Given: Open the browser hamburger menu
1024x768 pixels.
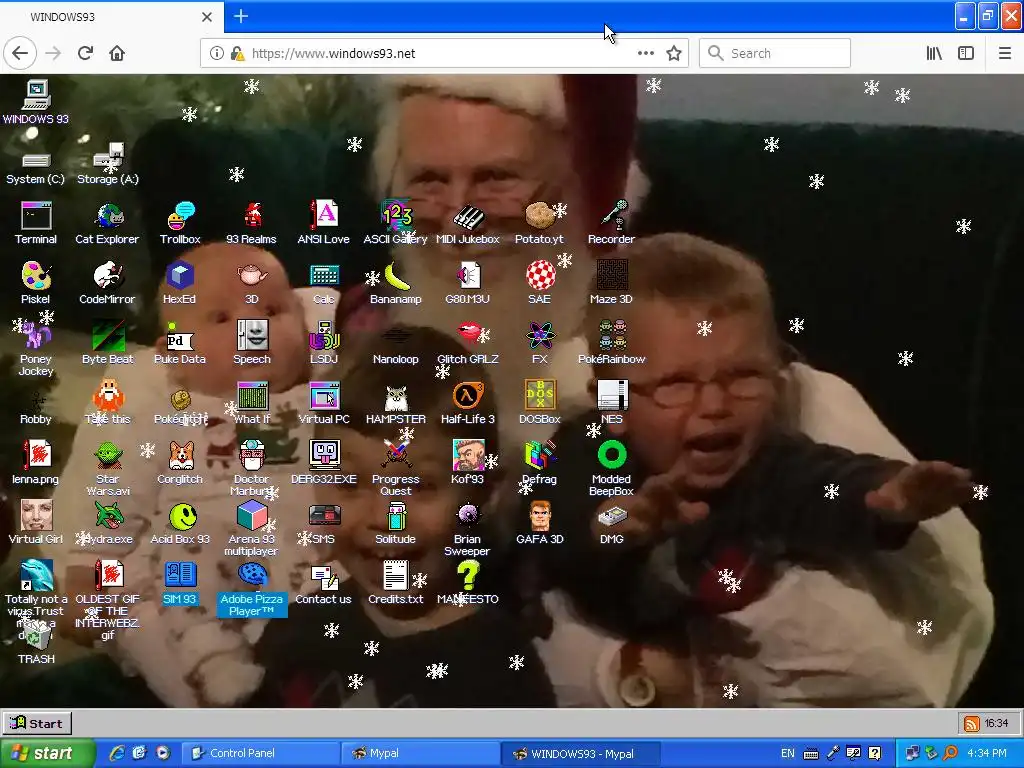Looking at the screenshot, I should click(x=1004, y=54).
